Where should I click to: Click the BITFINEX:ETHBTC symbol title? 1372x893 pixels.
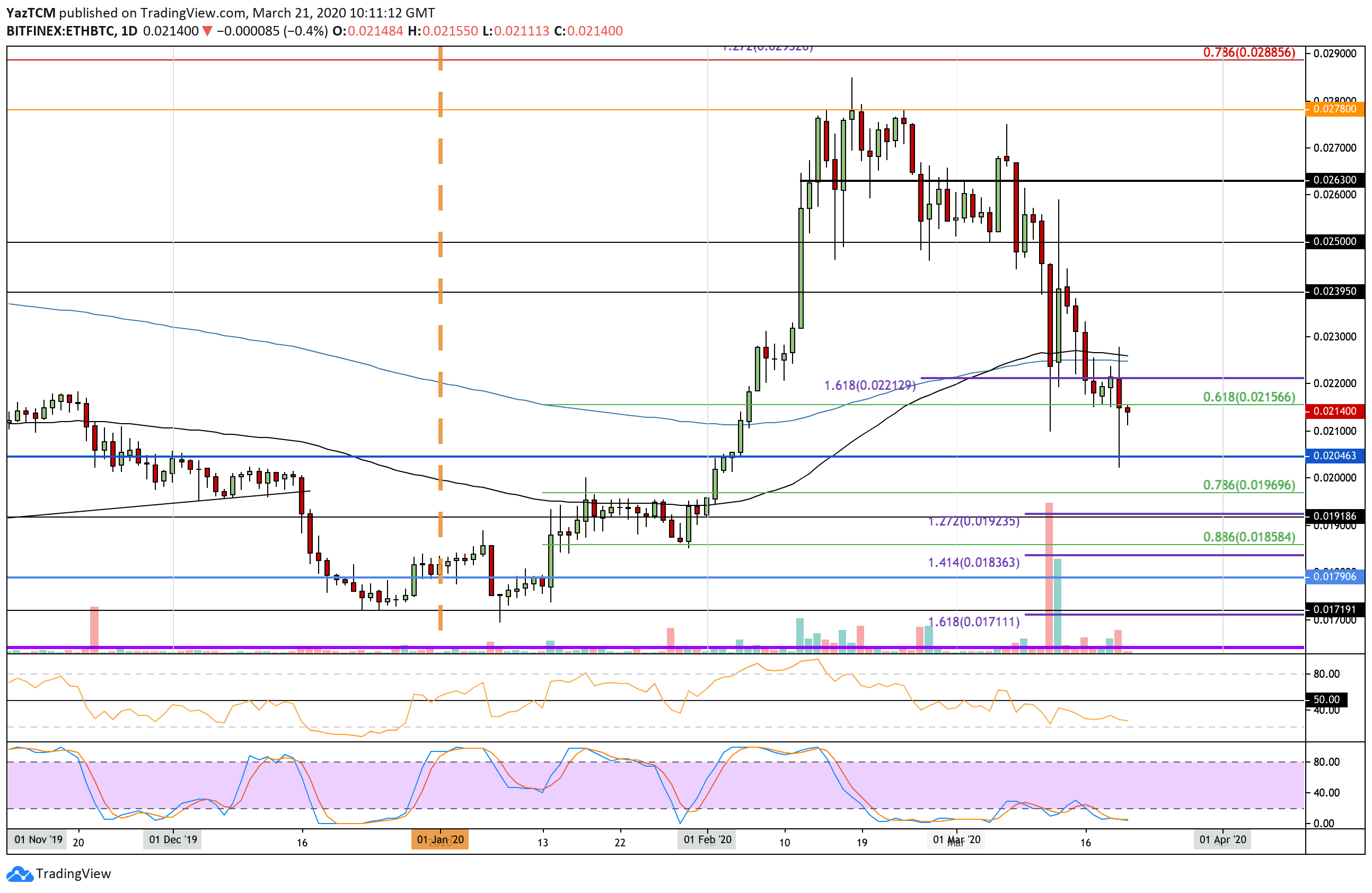(60, 31)
